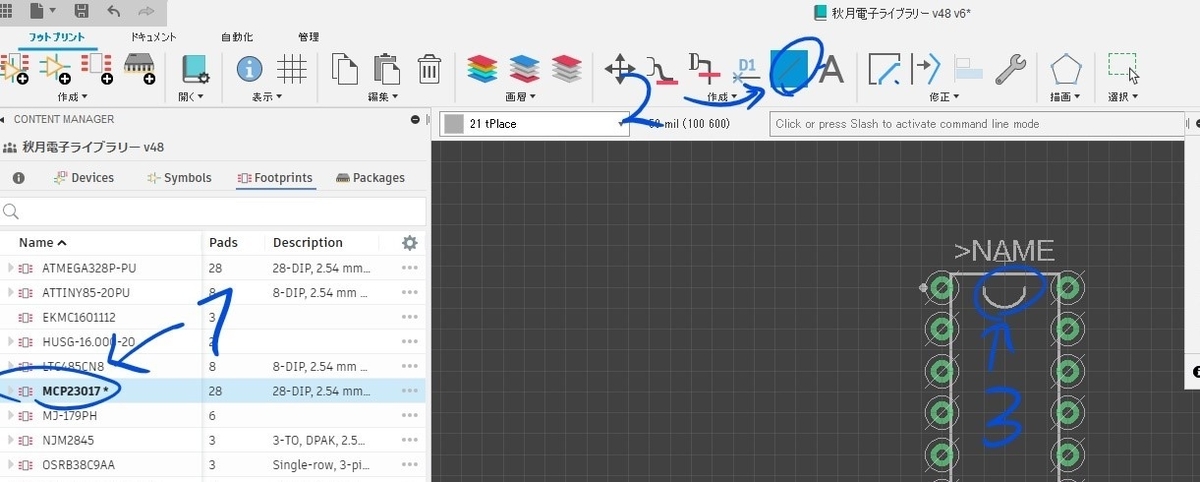Screen dimensions: 1200x482
Task: Open the 21 tPlace layer combo box
Action: [x=534, y=124]
